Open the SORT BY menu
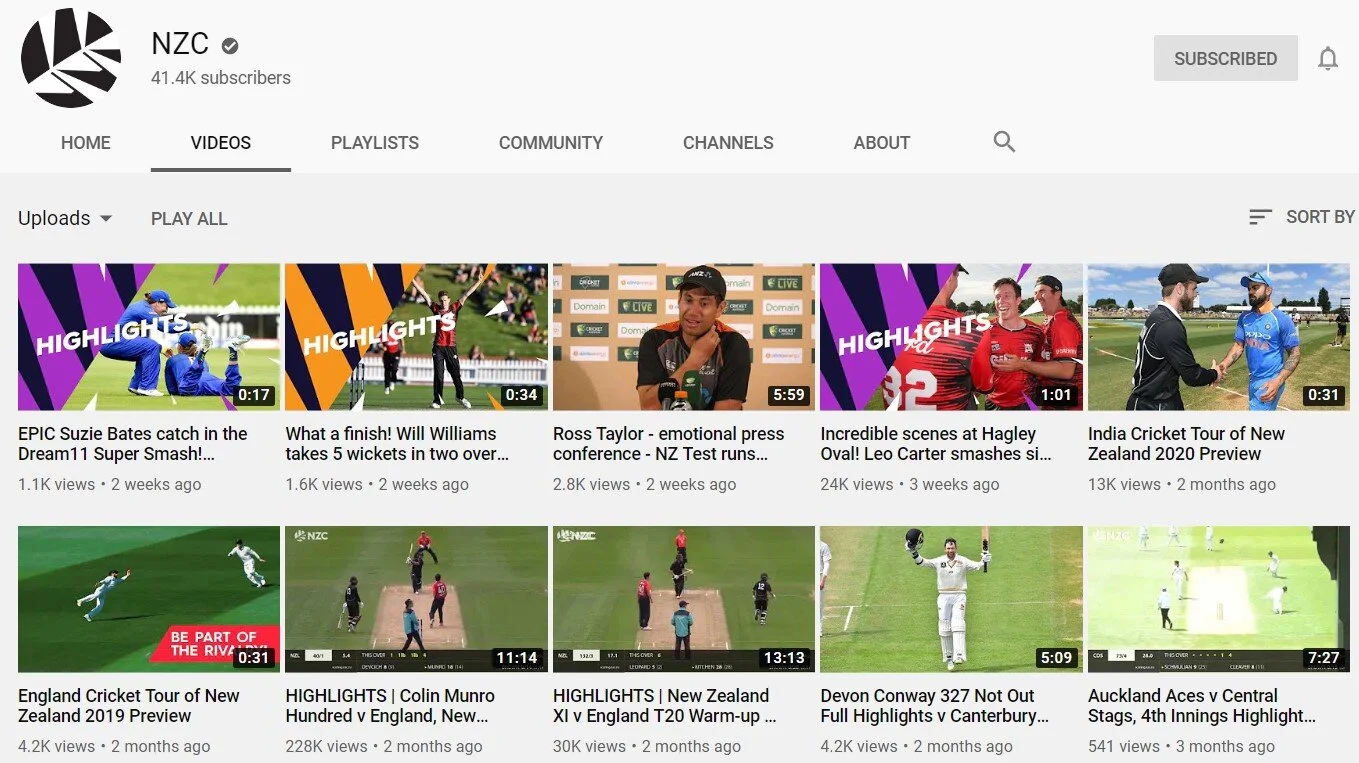The width and height of the screenshot is (1359, 763). 1302,217
